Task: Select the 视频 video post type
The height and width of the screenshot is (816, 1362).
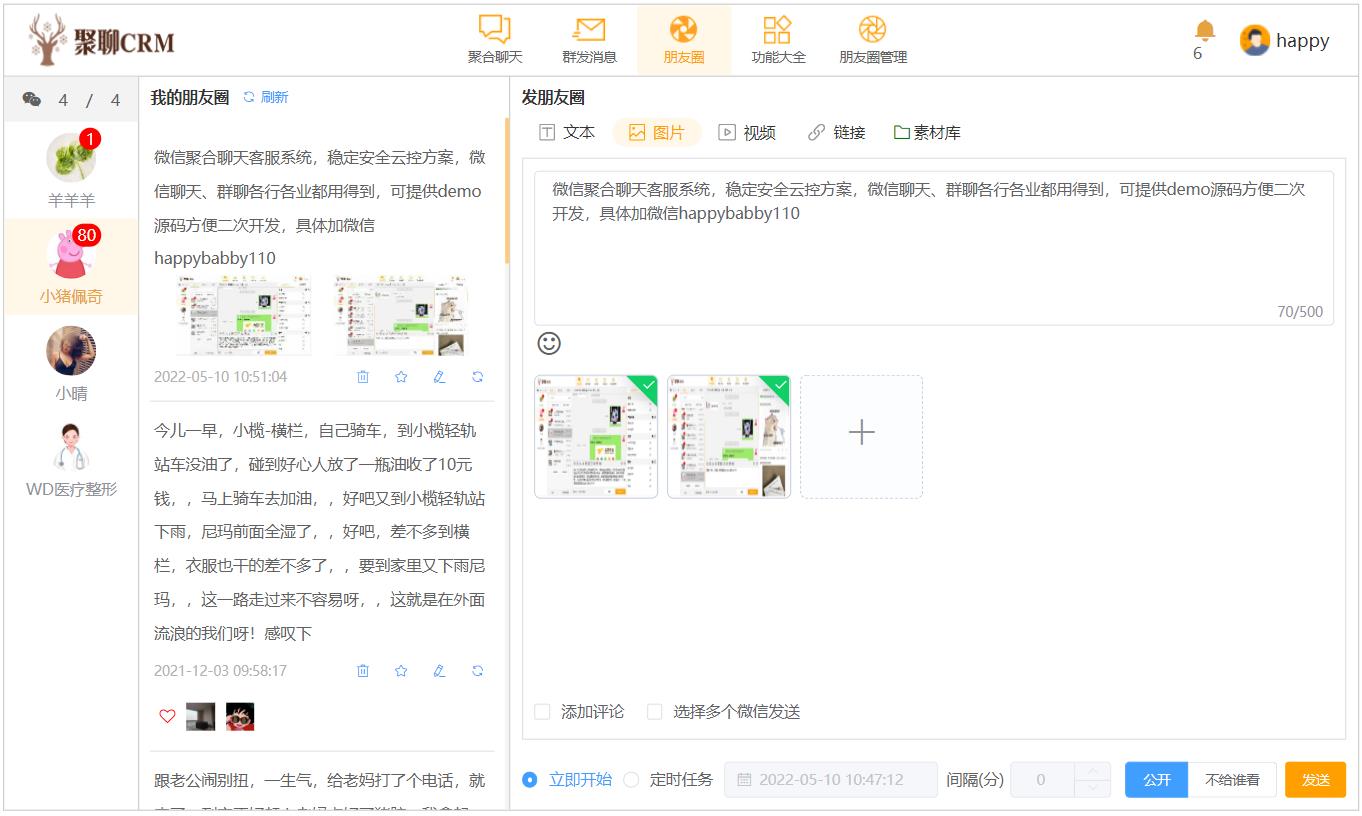Action: (x=747, y=132)
